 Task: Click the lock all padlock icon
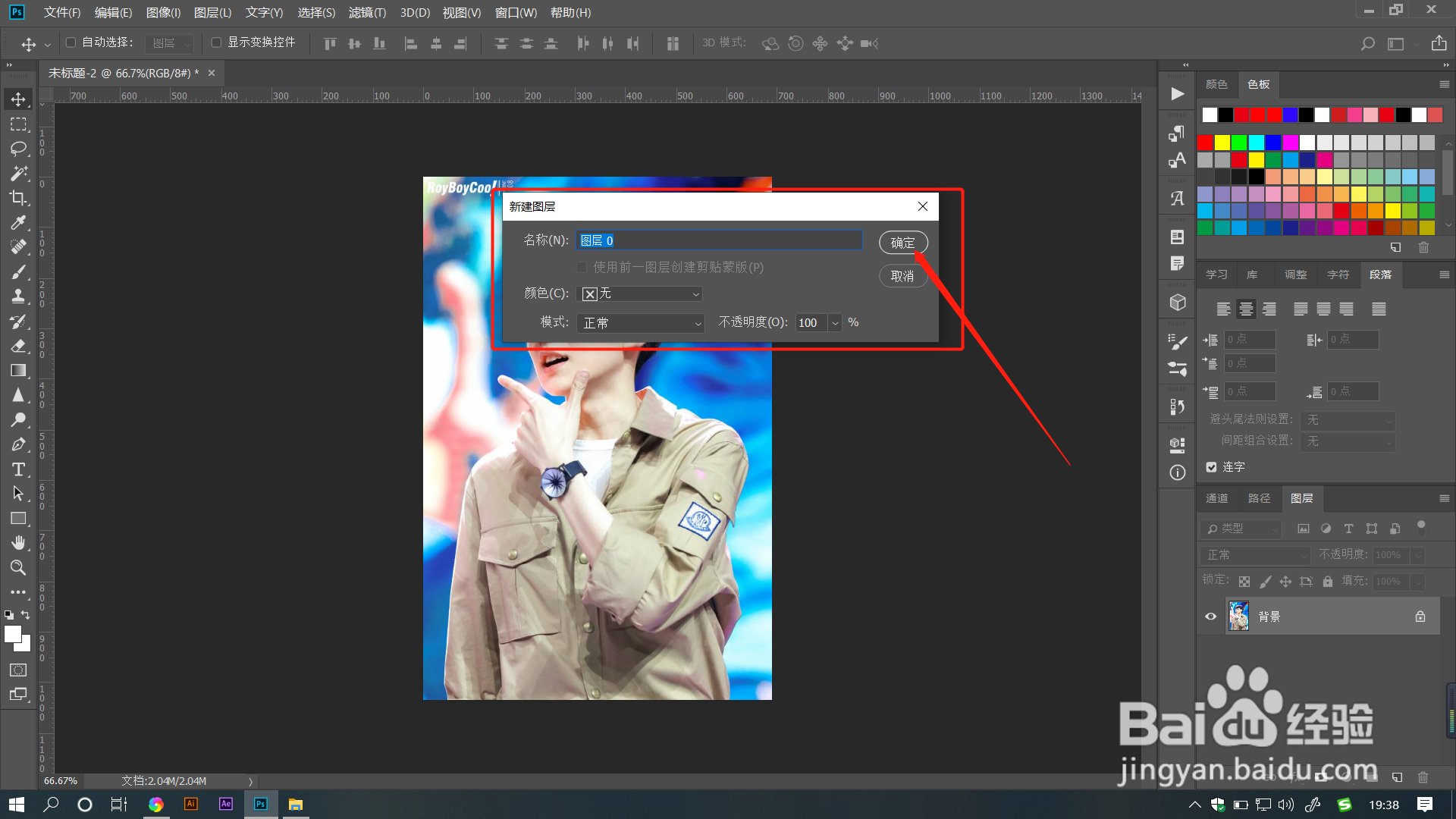(1328, 582)
